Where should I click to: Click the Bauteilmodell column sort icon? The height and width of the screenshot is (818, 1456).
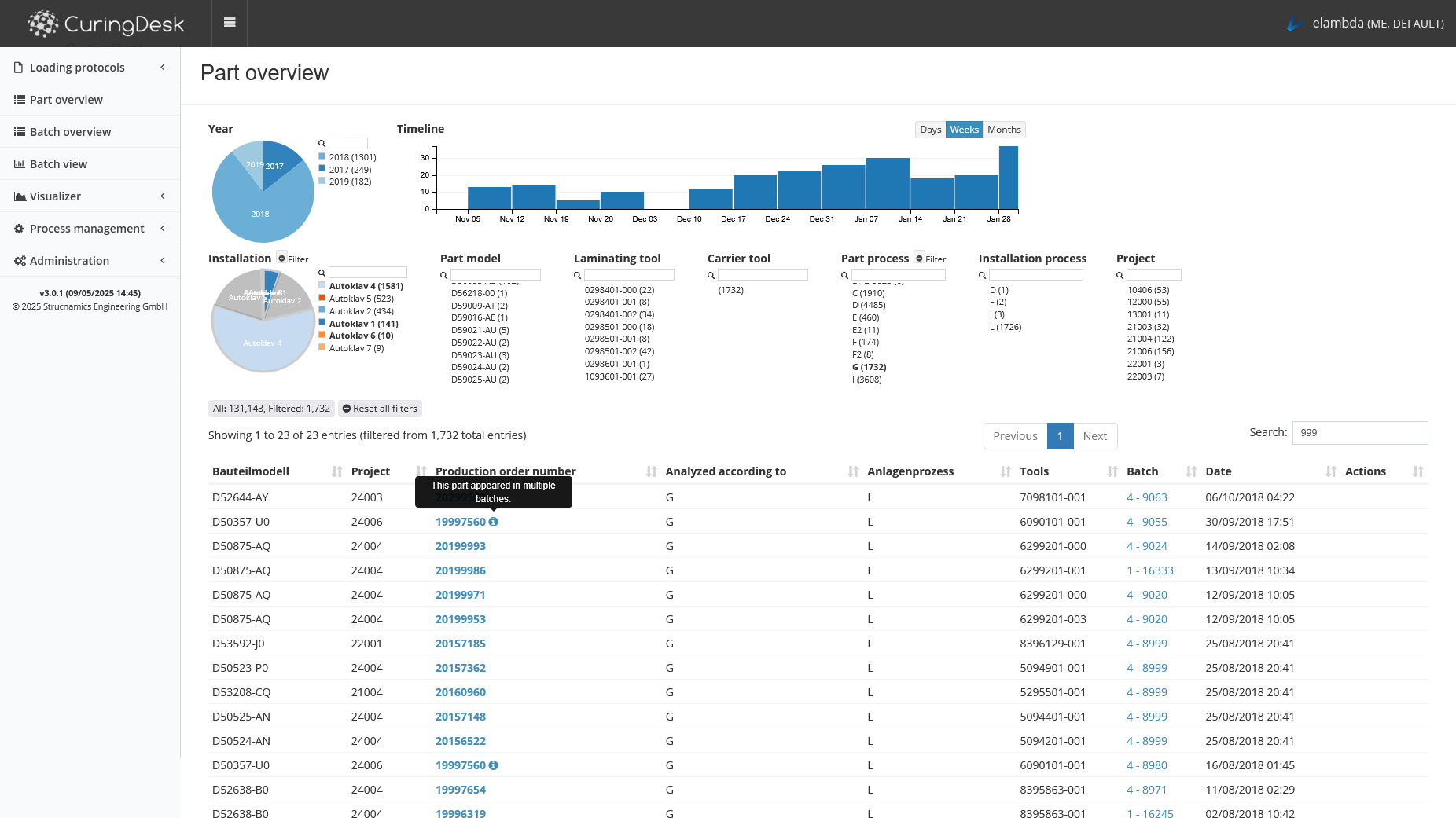coord(336,471)
